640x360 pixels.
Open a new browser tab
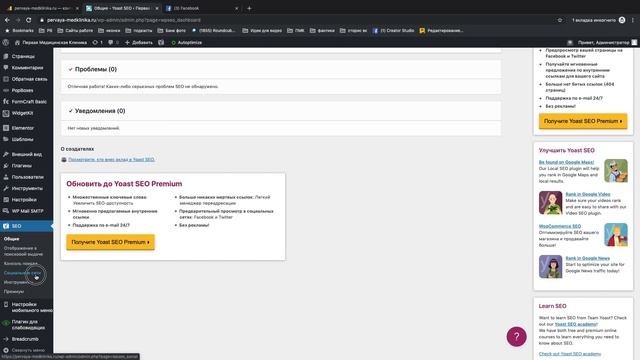[x=249, y=8]
